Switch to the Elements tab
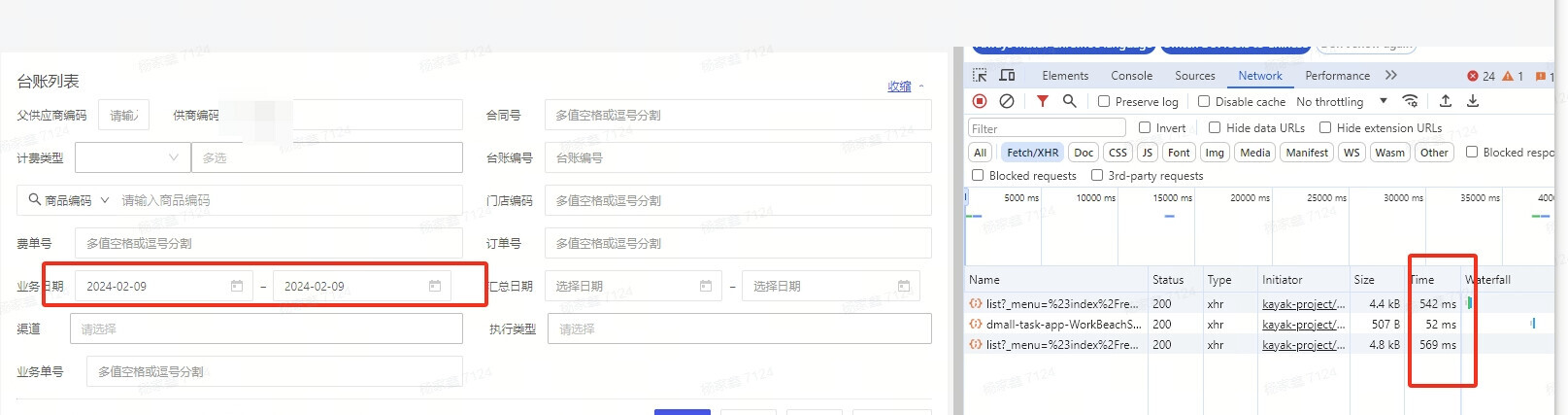 (x=1065, y=76)
